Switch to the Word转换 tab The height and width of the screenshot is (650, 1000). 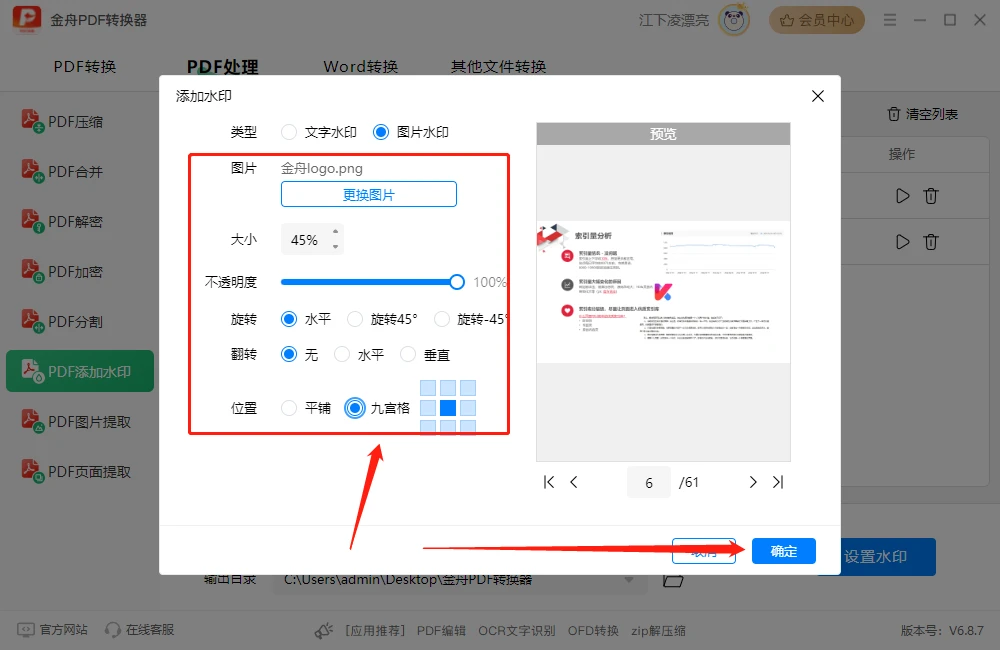click(359, 66)
